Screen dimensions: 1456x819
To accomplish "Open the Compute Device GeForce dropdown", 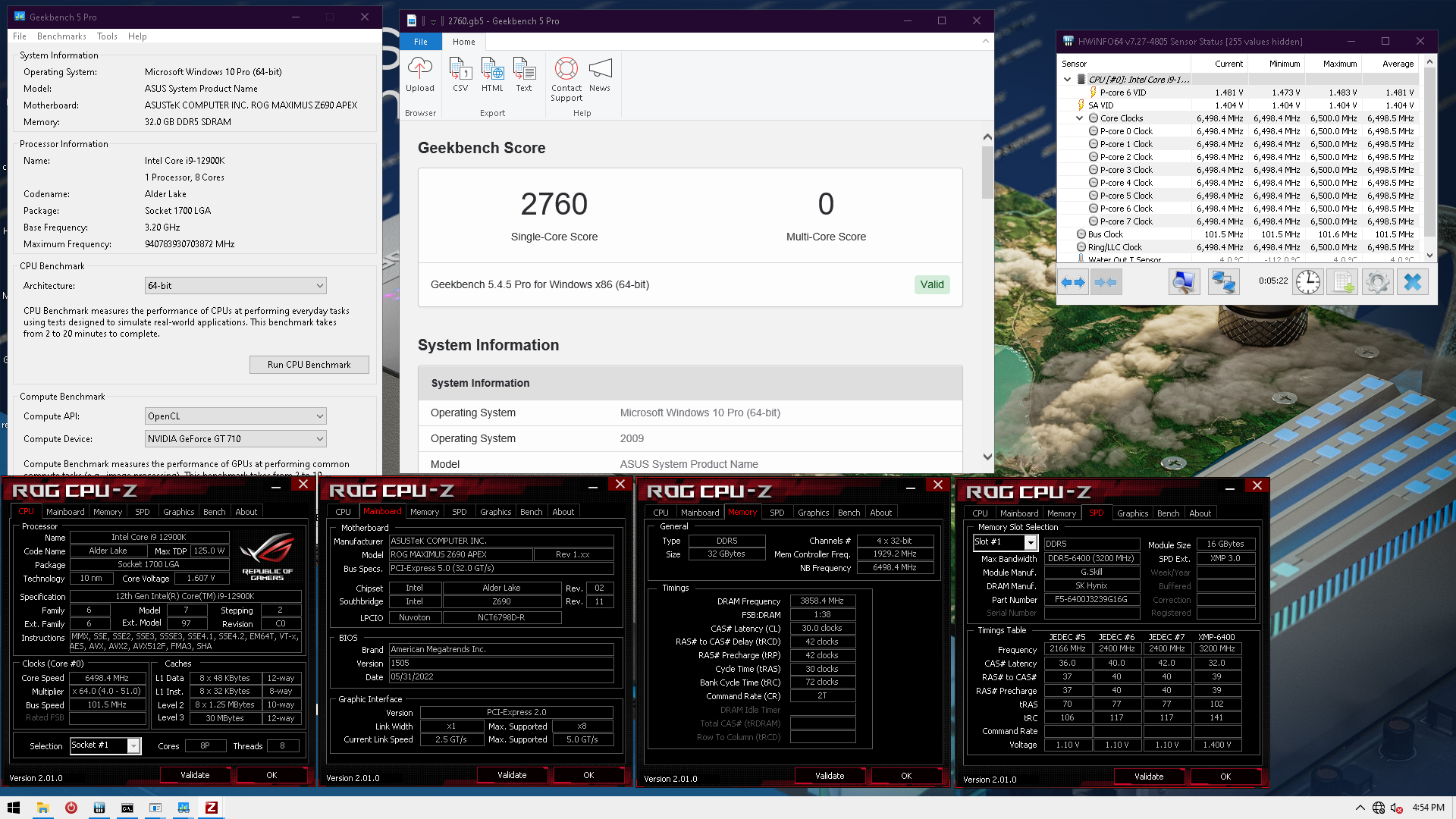I will pos(236,439).
